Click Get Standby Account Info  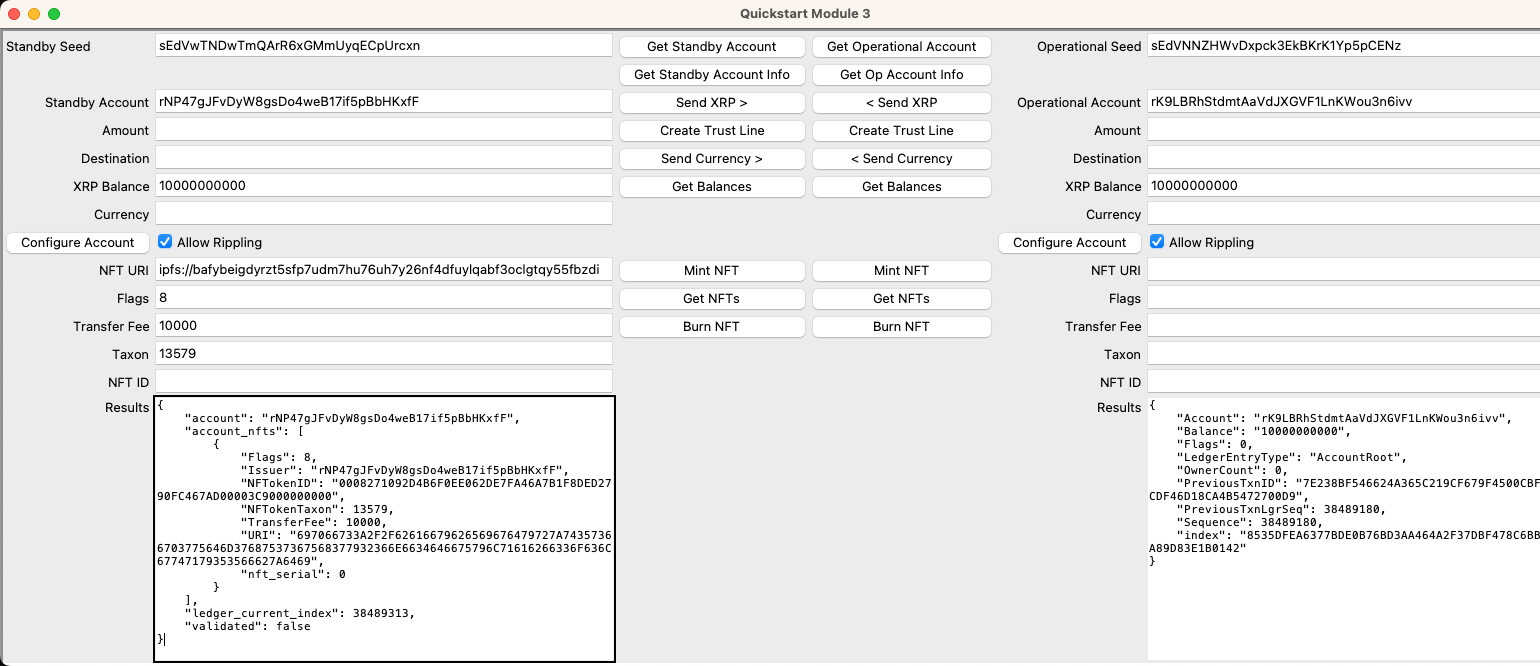(x=711, y=75)
